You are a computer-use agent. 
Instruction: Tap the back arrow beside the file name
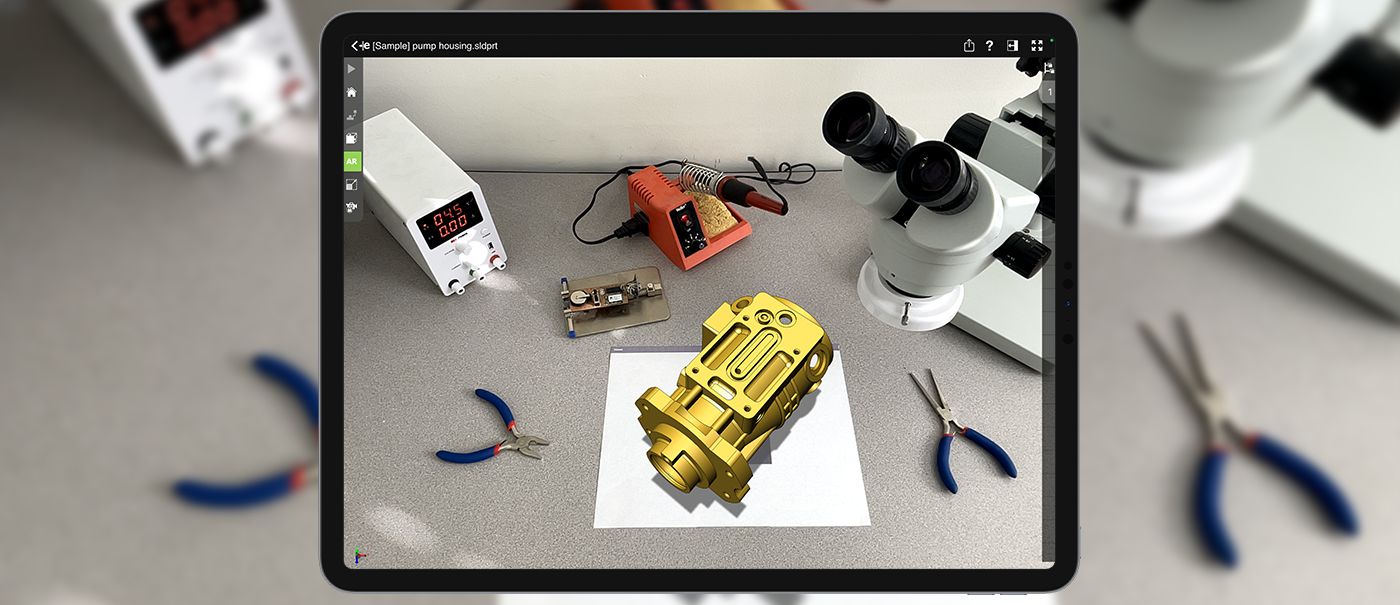click(355, 46)
